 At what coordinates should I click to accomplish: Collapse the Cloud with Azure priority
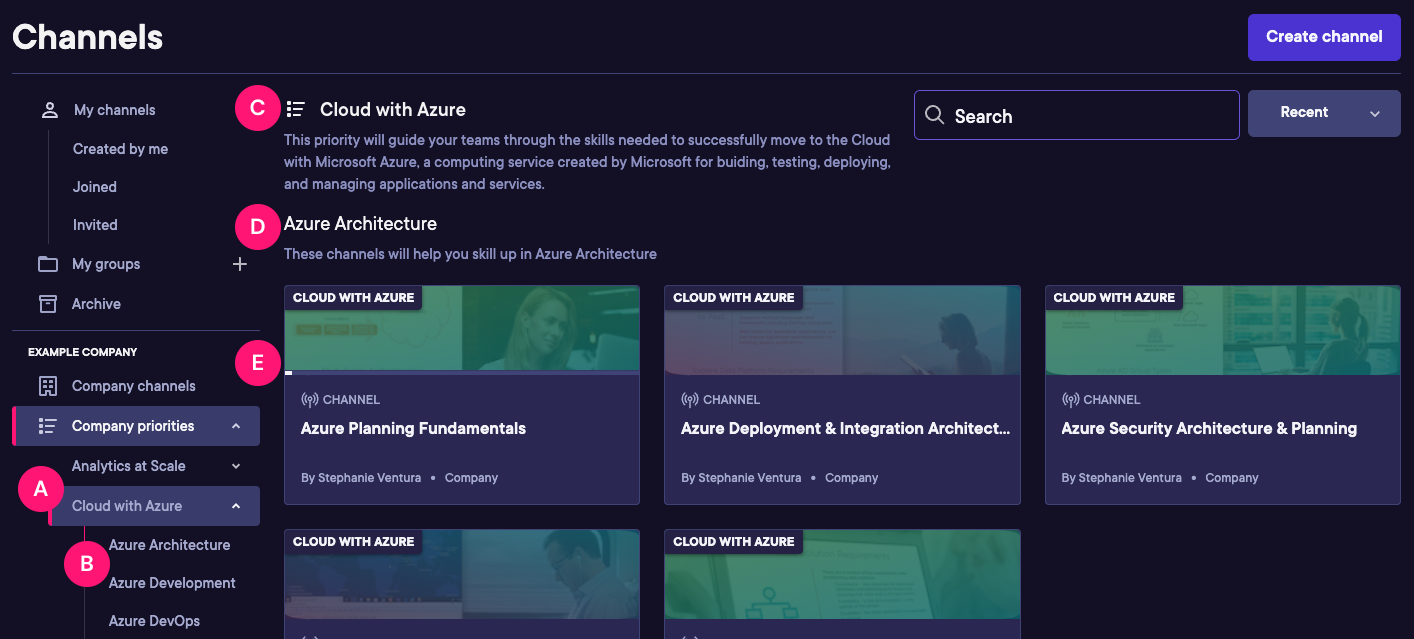point(236,505)
